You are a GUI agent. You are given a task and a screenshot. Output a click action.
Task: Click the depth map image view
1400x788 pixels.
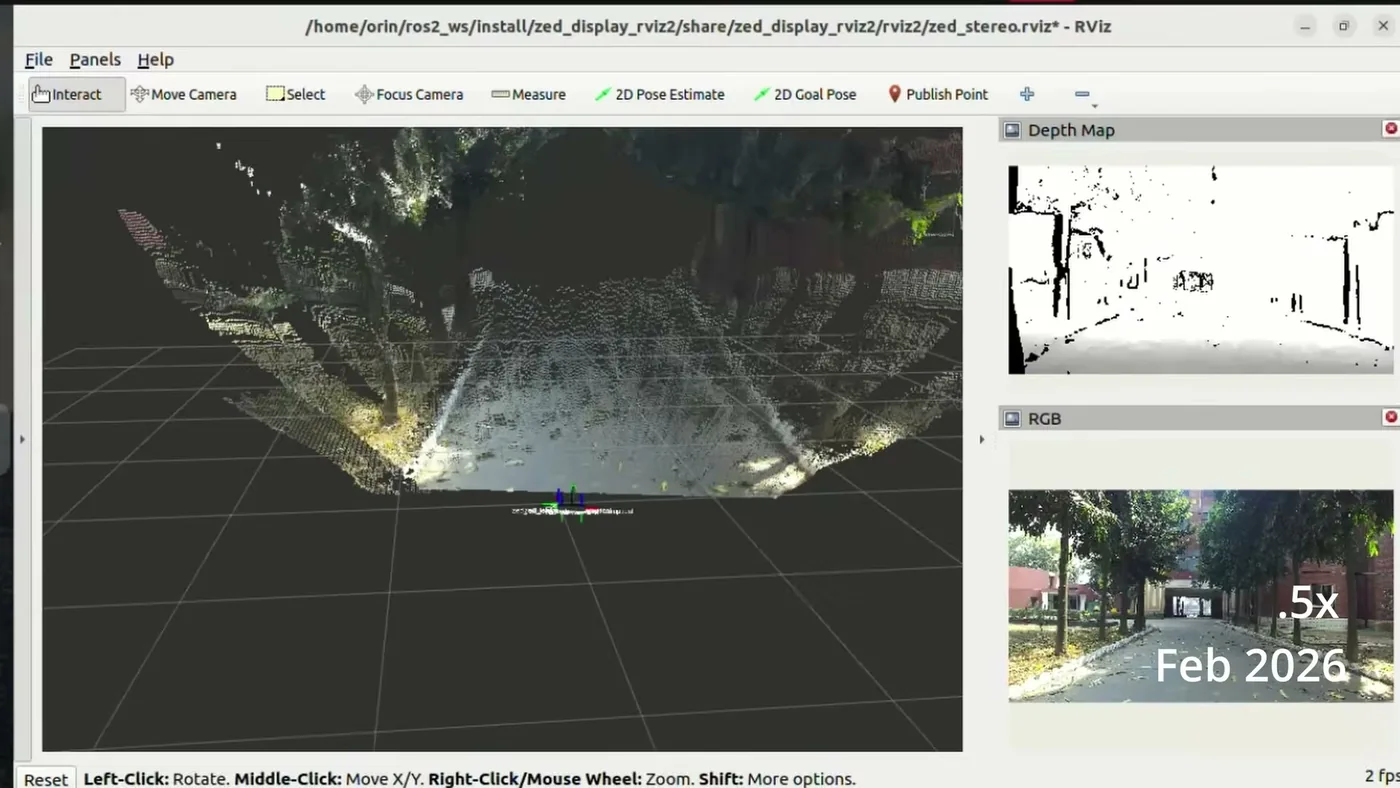point(1200,270)
